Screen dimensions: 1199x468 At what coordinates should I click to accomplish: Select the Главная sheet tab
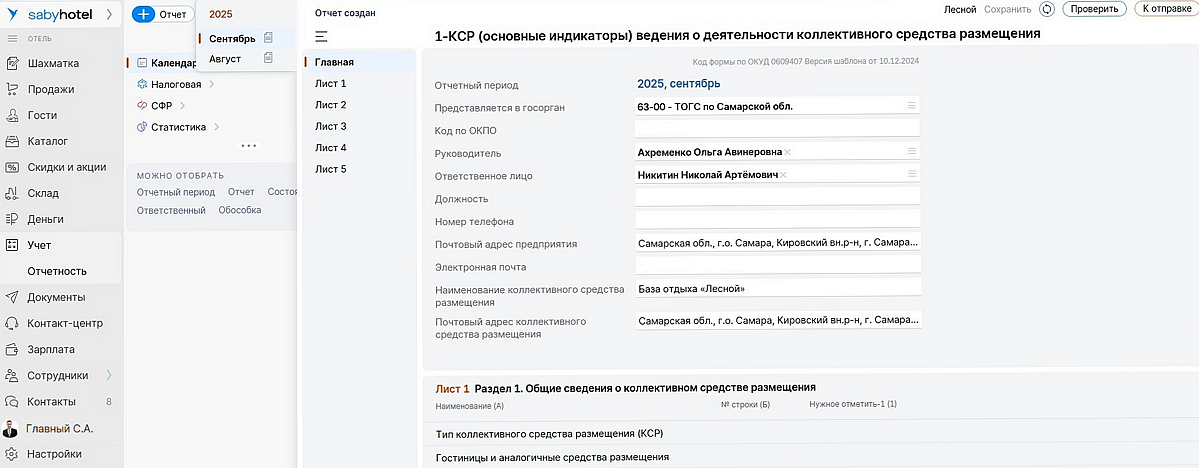coord(334,62)
